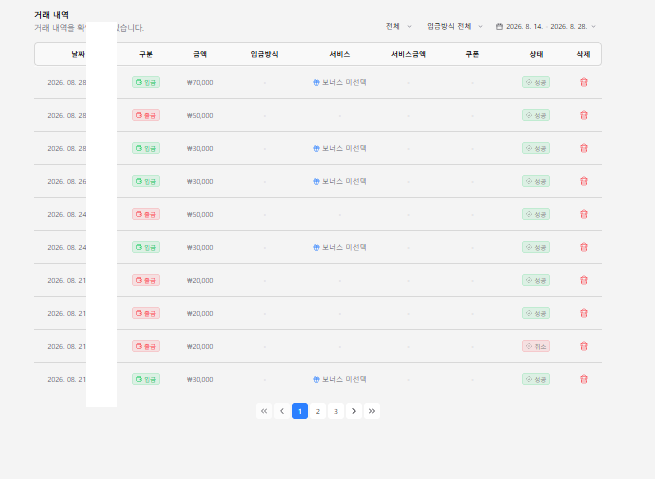655x479 pixels.
Task: Jump to first page with double-left arrows
Action: [x=264, y=411]
